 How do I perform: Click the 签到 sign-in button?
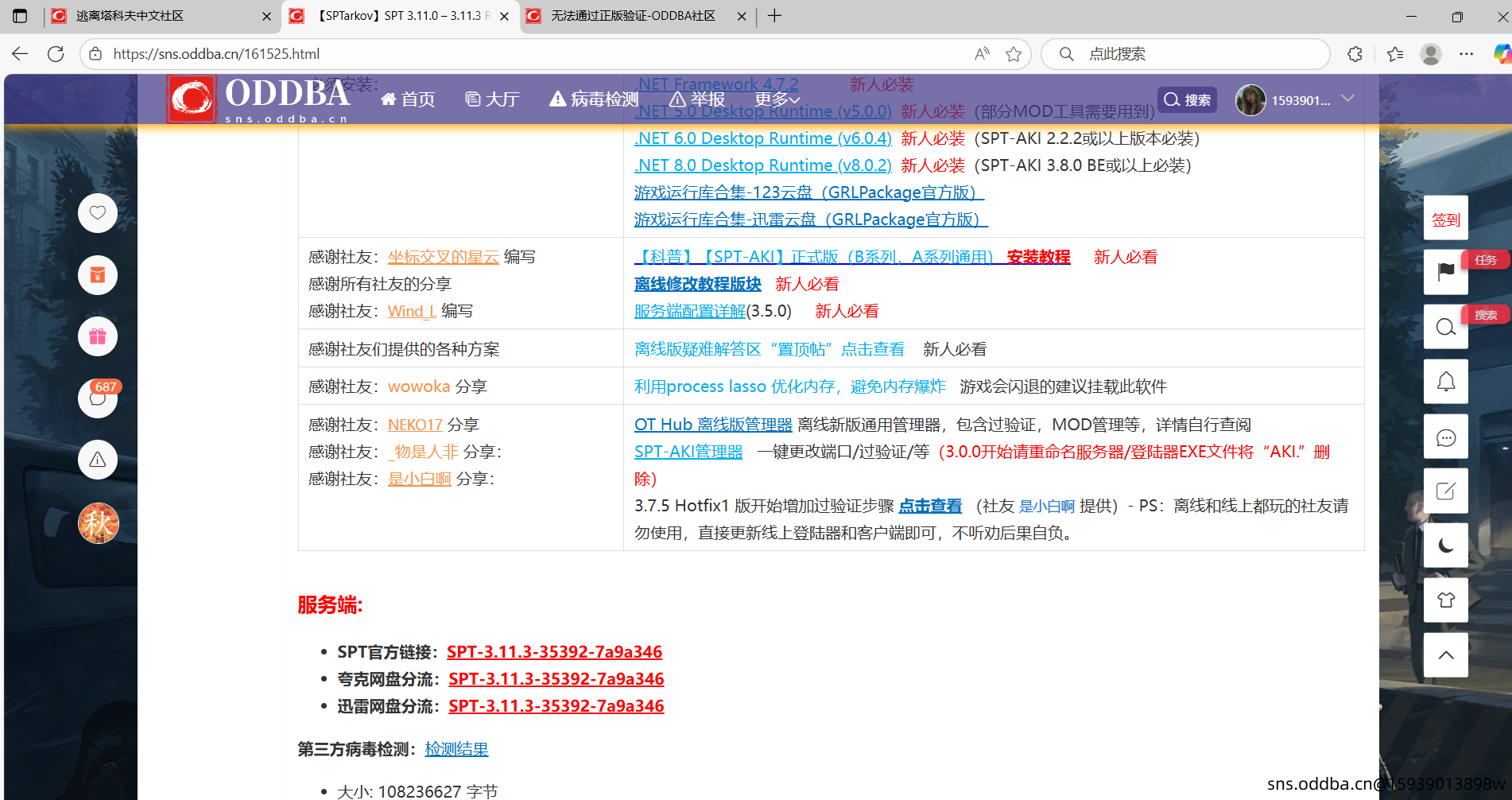pos(1445,219)
